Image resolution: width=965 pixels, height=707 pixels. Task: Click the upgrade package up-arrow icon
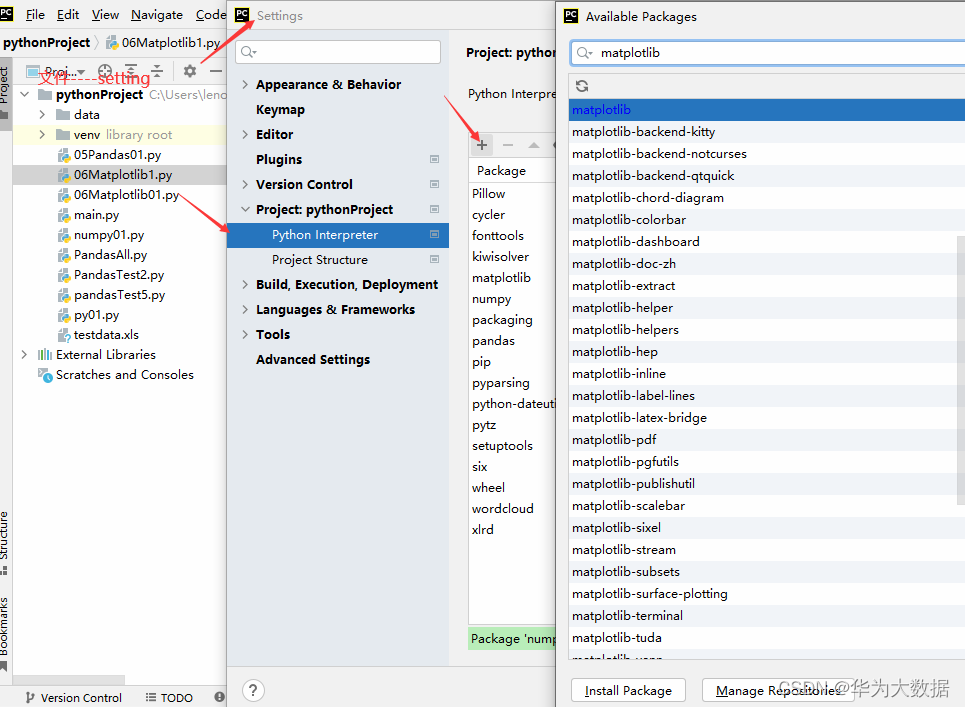[x=534, y=145]
